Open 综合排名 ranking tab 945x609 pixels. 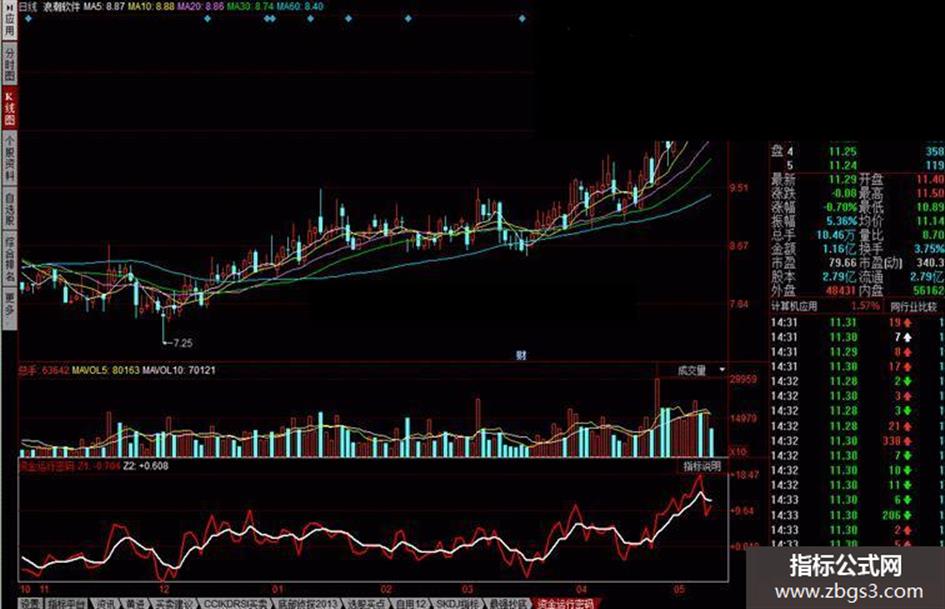(9, 259)
